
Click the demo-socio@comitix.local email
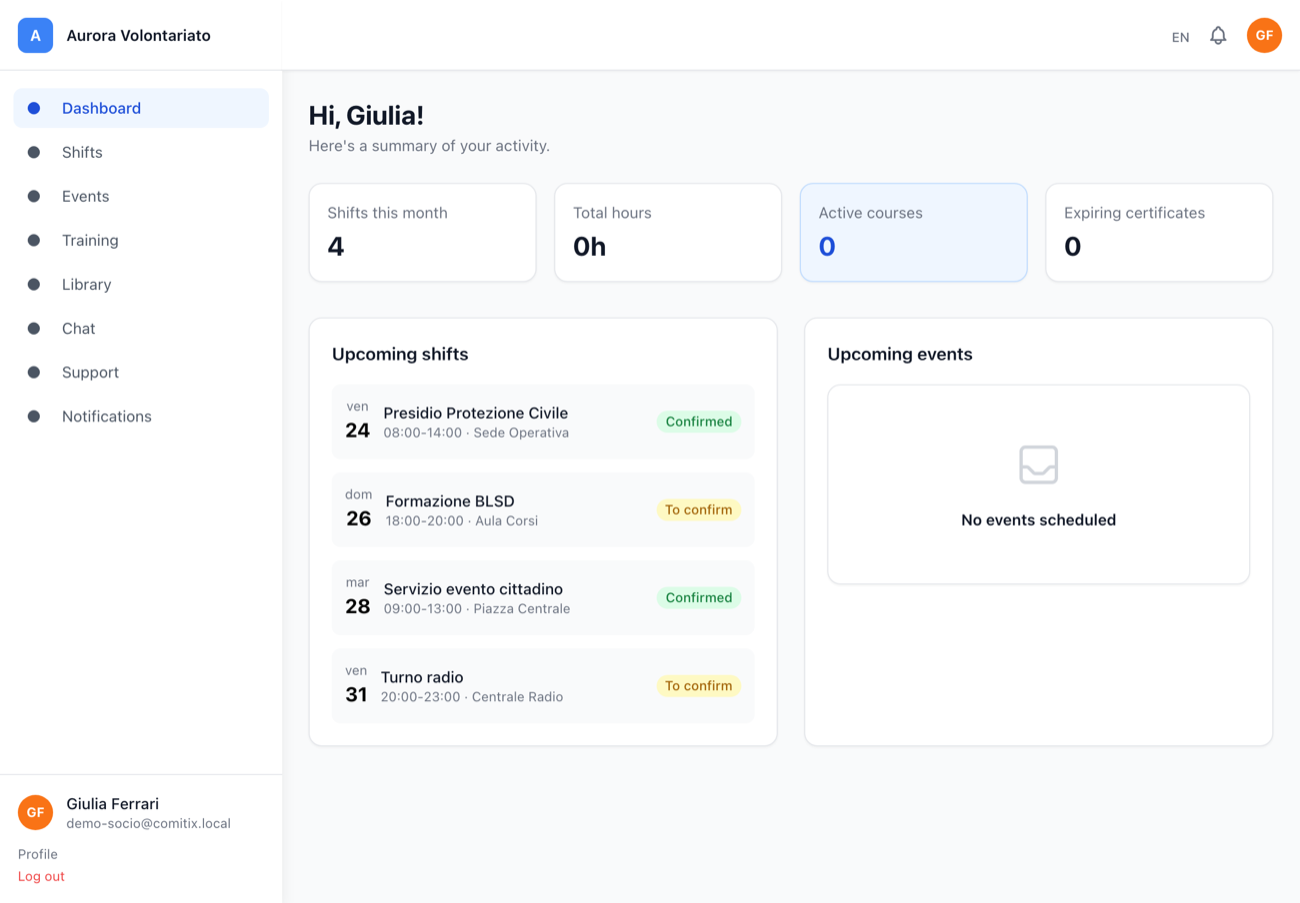click(x=148, y=824)
